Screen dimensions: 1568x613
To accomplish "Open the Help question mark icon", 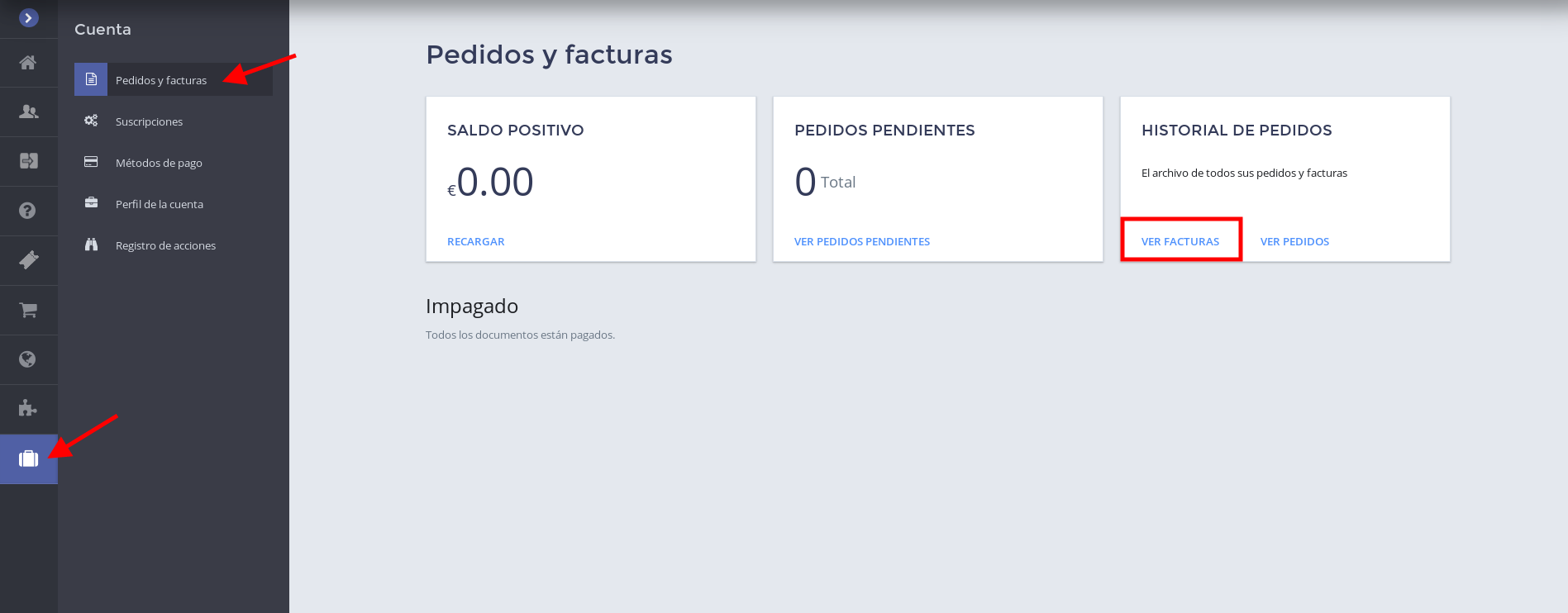I will (x=28, y=211).
